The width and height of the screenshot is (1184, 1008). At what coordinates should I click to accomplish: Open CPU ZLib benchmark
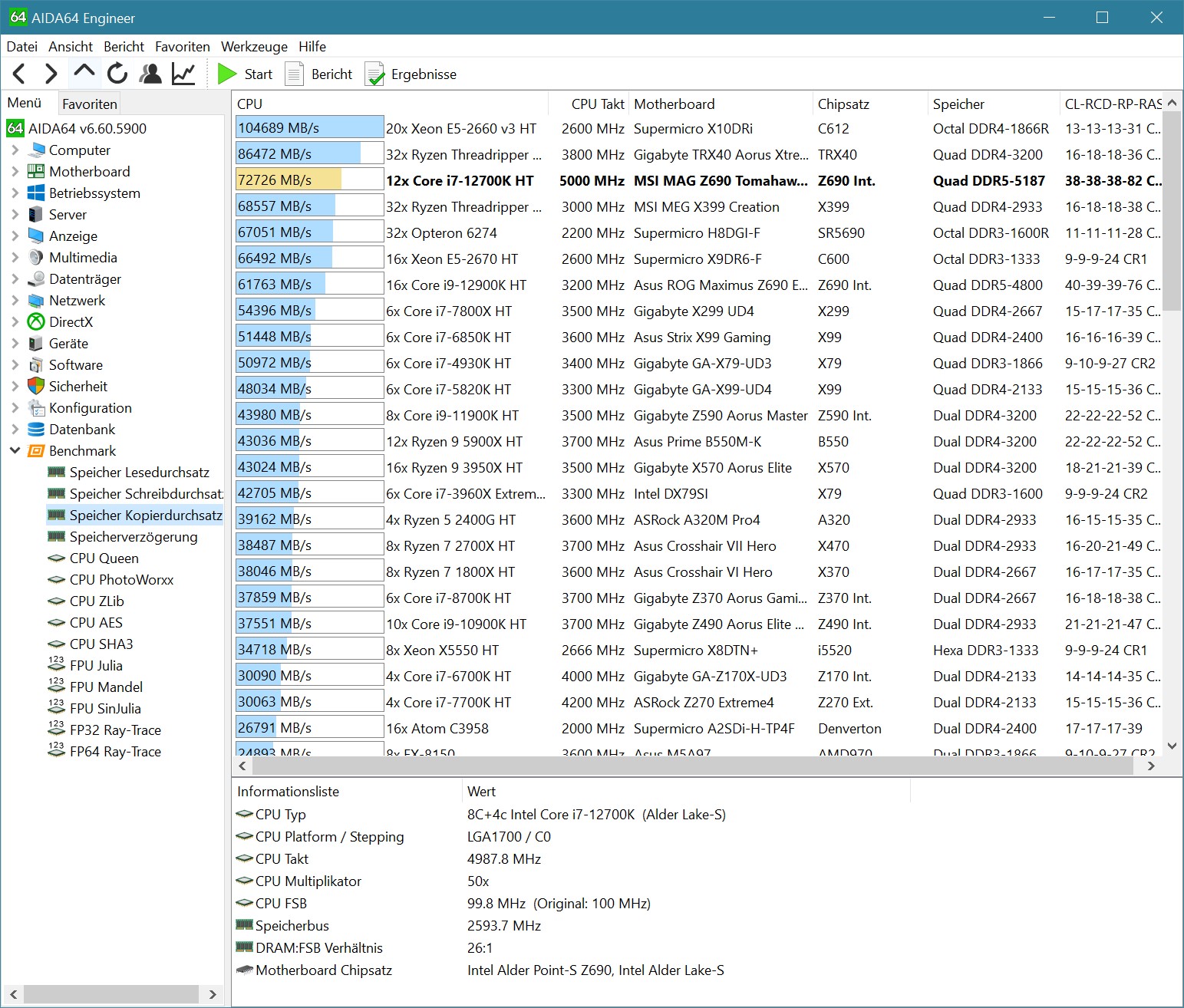86,601
